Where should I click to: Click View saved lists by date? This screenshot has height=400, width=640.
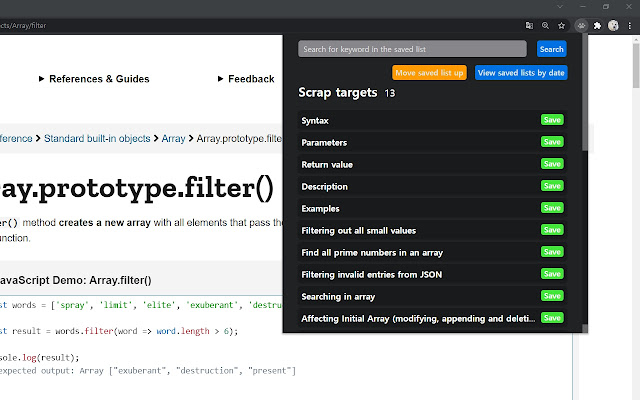tap(521, 73)
